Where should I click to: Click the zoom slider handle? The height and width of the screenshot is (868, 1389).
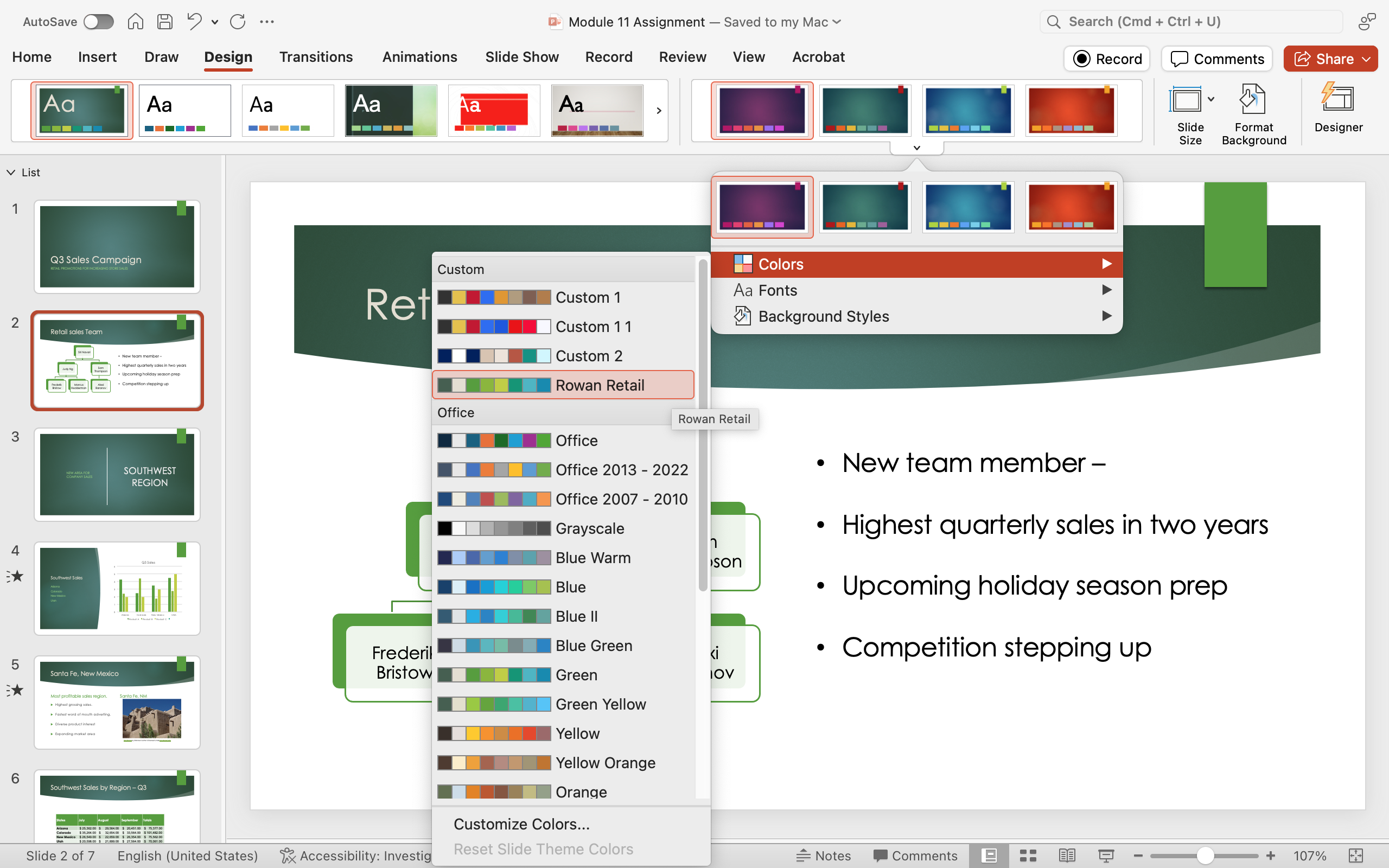pyautogui.click(x=1205, y=856)
